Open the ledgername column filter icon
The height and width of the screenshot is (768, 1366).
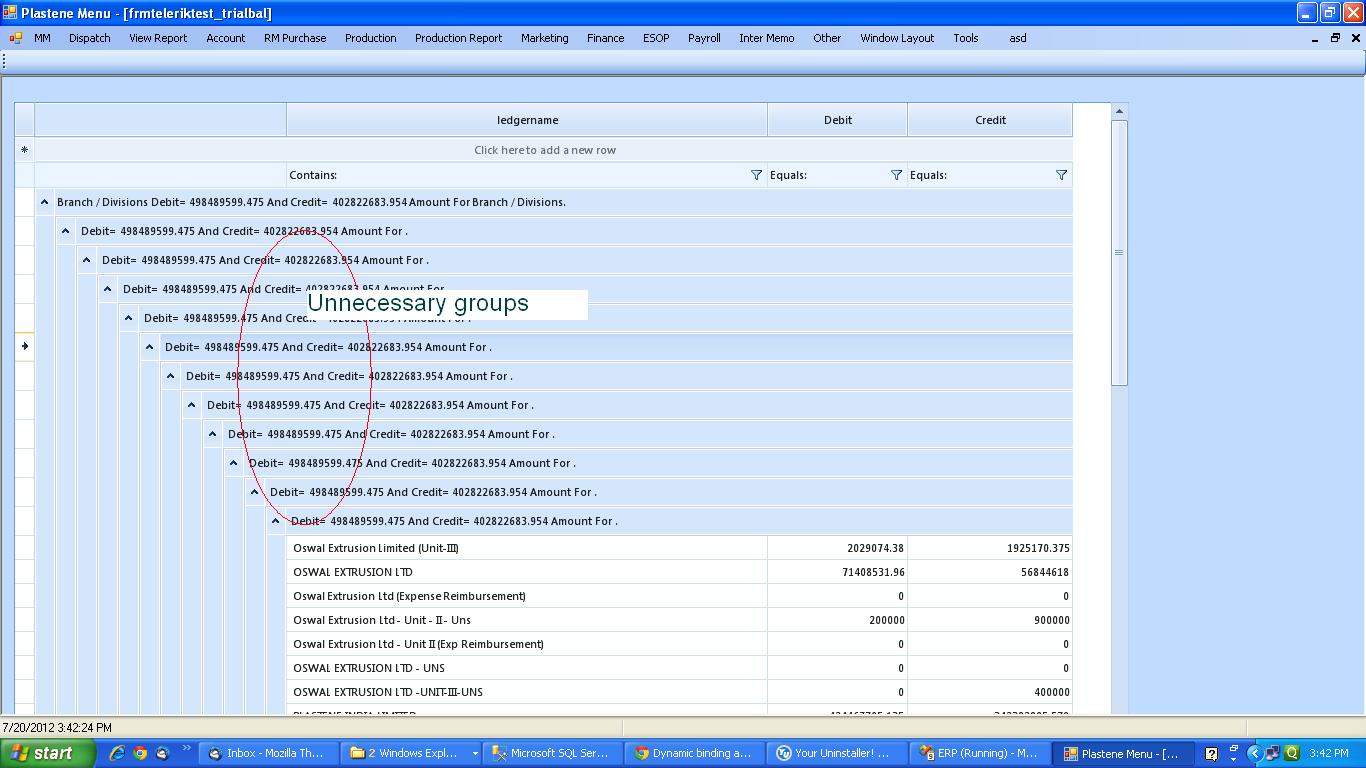tap(756, 175)
